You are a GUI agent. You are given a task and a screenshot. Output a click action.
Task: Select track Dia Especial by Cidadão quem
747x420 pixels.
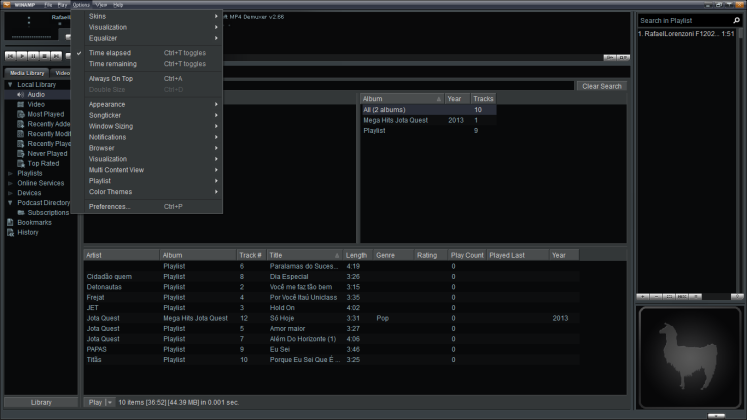pyautogui.click(x=332, y=277)
